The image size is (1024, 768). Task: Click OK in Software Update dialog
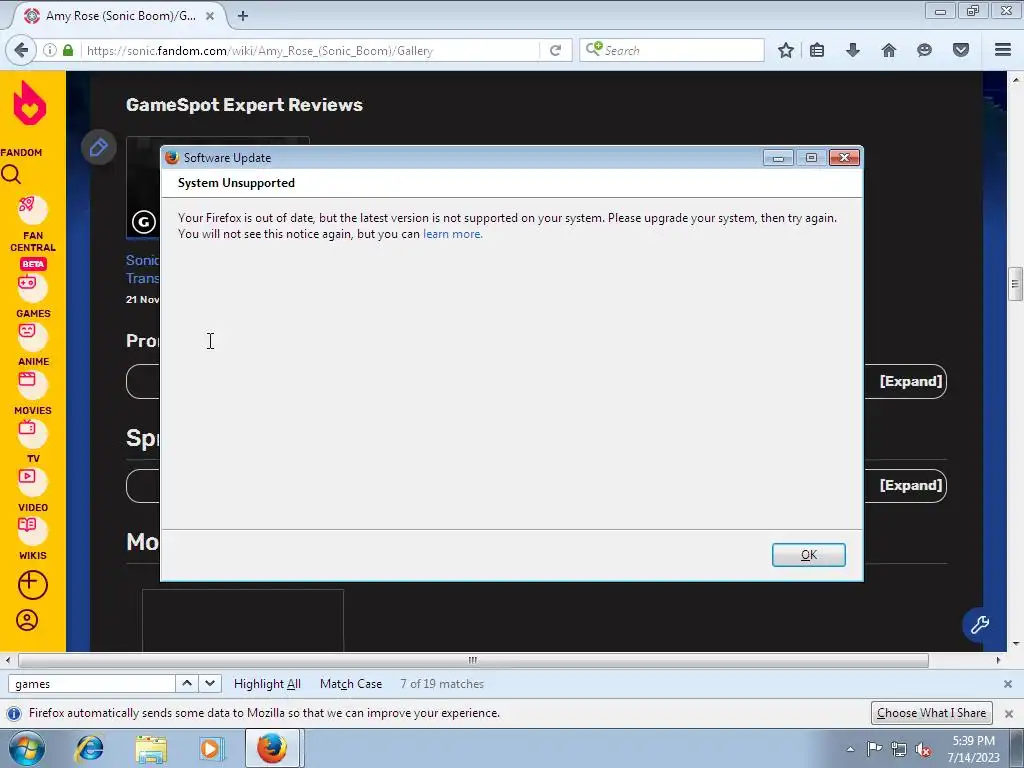(x=808, y=554)
